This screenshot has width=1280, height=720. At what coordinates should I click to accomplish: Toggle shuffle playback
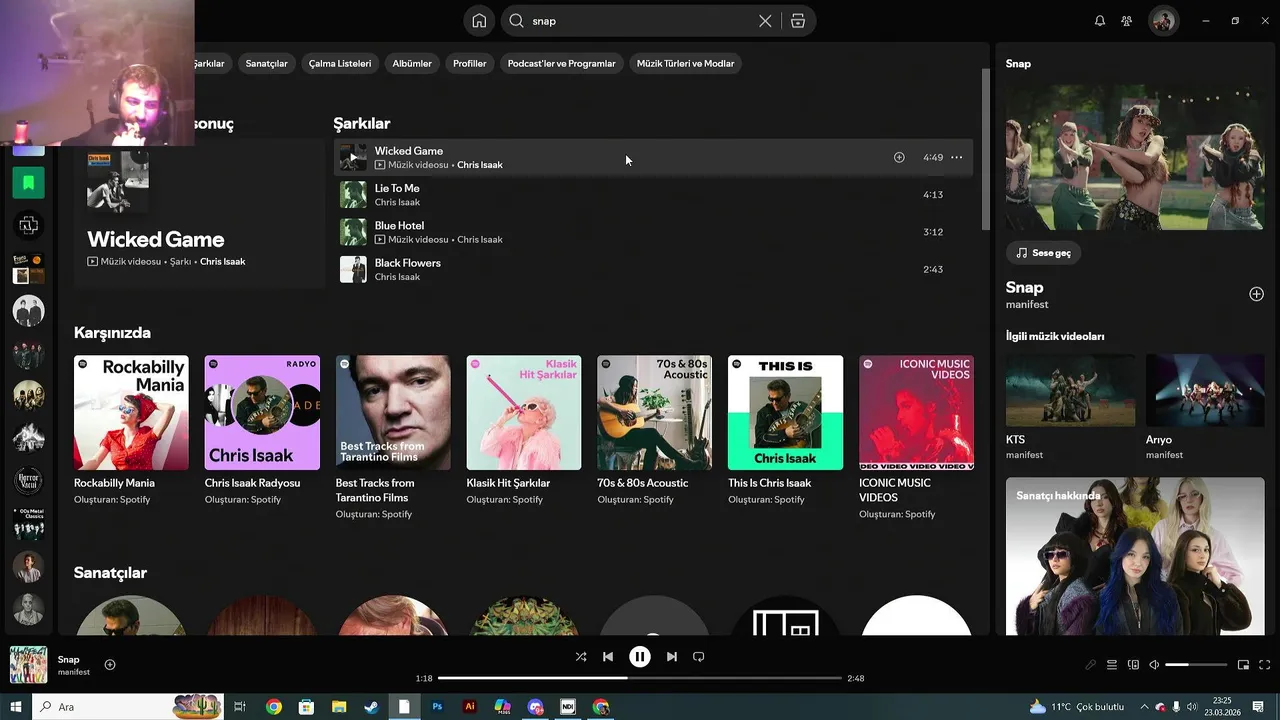581,657
